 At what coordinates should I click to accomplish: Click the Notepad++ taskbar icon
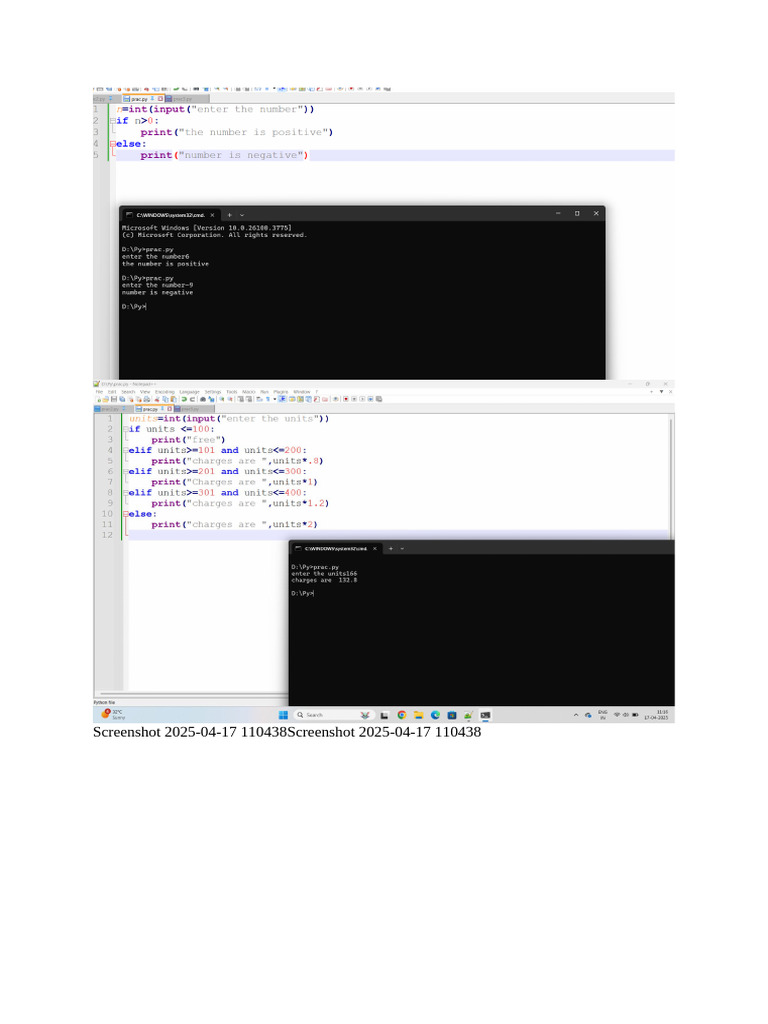pyautogui.click(x=469, y=715)
